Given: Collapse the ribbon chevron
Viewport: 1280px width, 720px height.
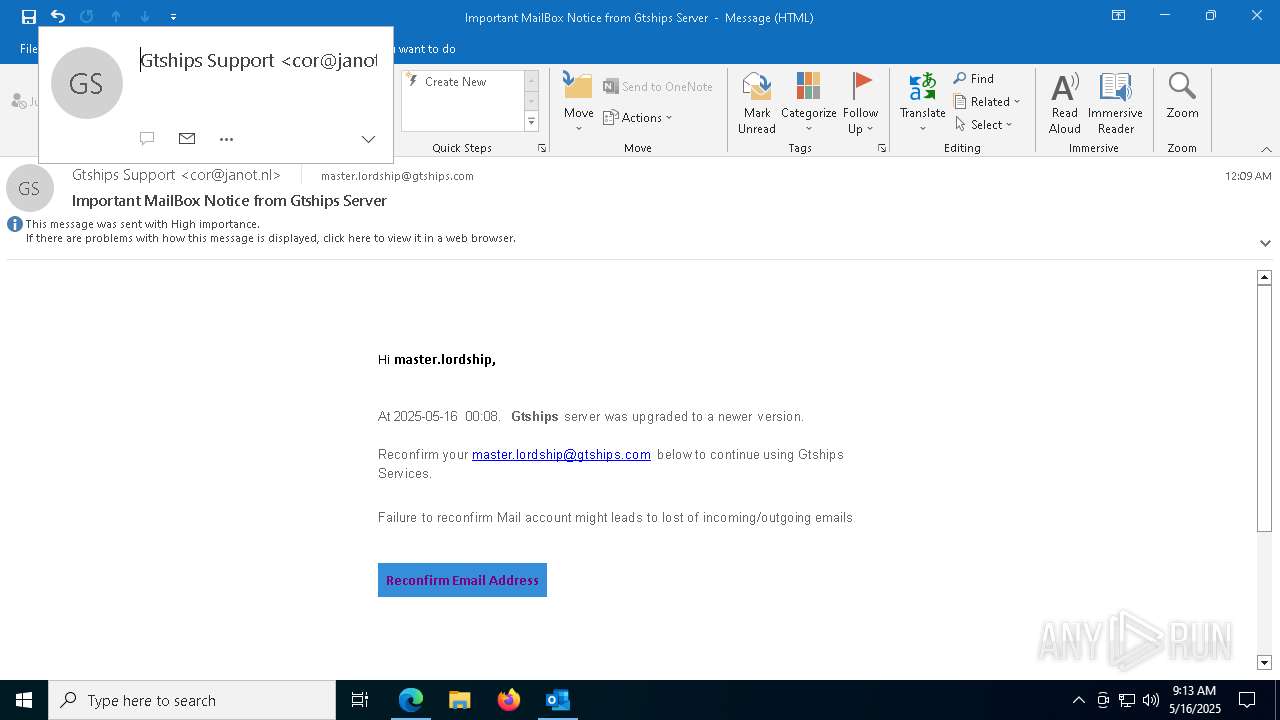Looking at the screenshot, I should coord(1266,149).
